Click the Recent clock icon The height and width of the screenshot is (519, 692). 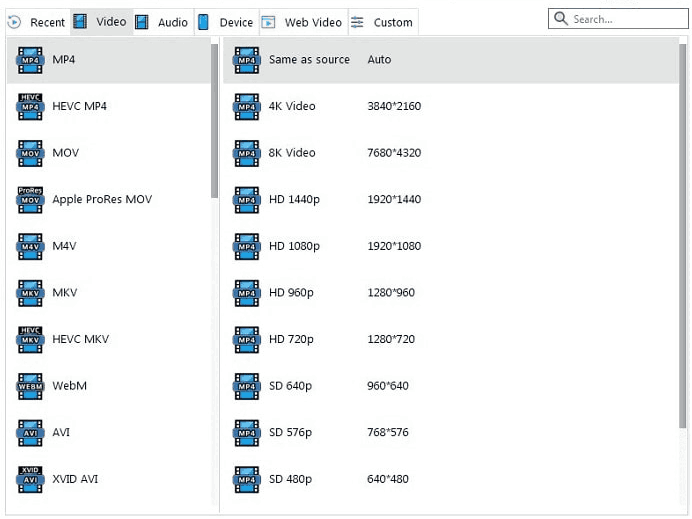[x=14, y=22]
